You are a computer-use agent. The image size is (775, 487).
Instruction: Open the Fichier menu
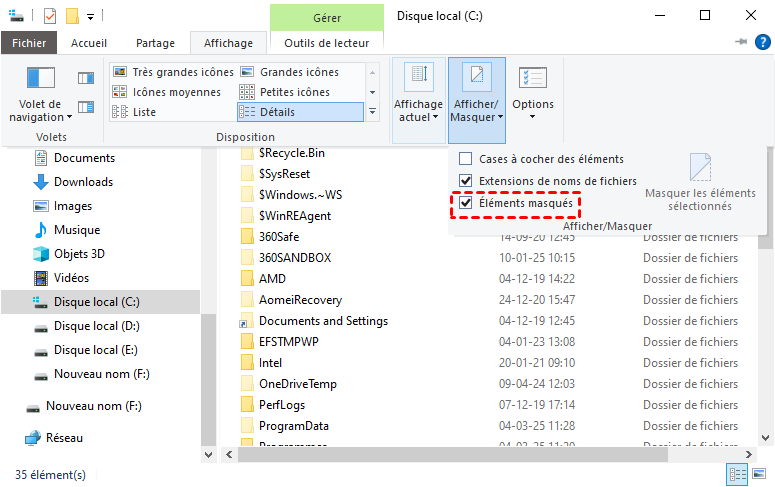(x=29, y=43)
